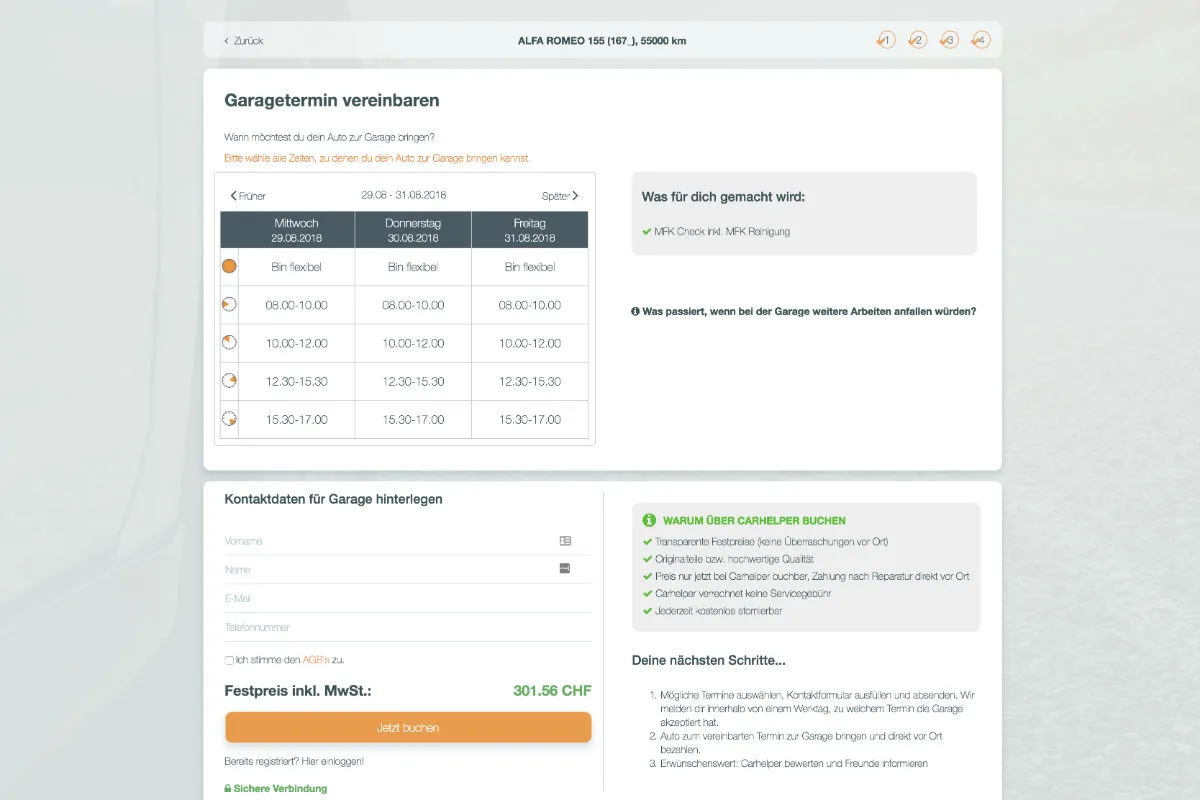Click the 301.56 CHF price

click(552, 690)
